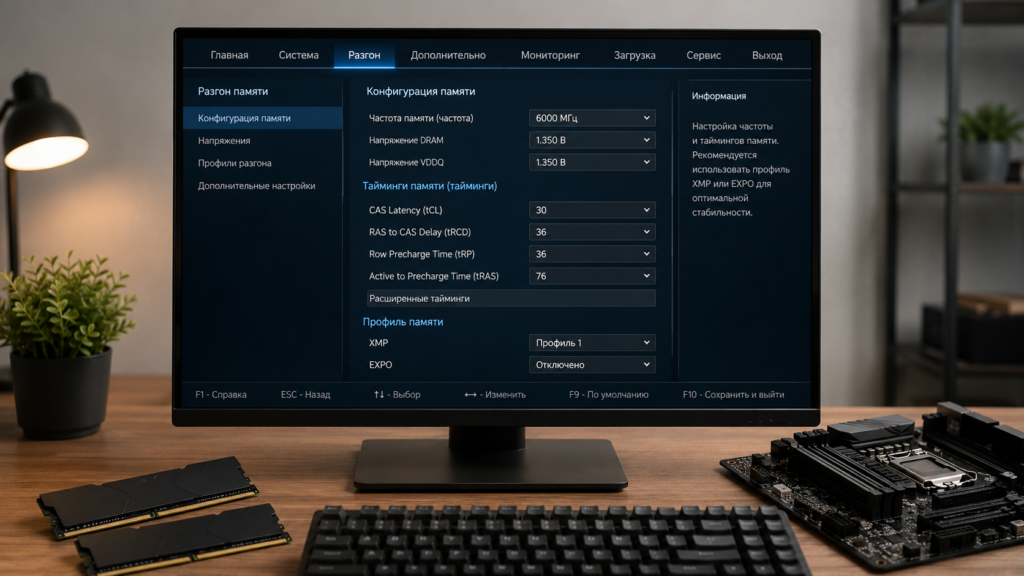Open the Дополнительно tab
Image resolution: width=1024 pixels, height=576 pixels.
[x=448, y=56]
